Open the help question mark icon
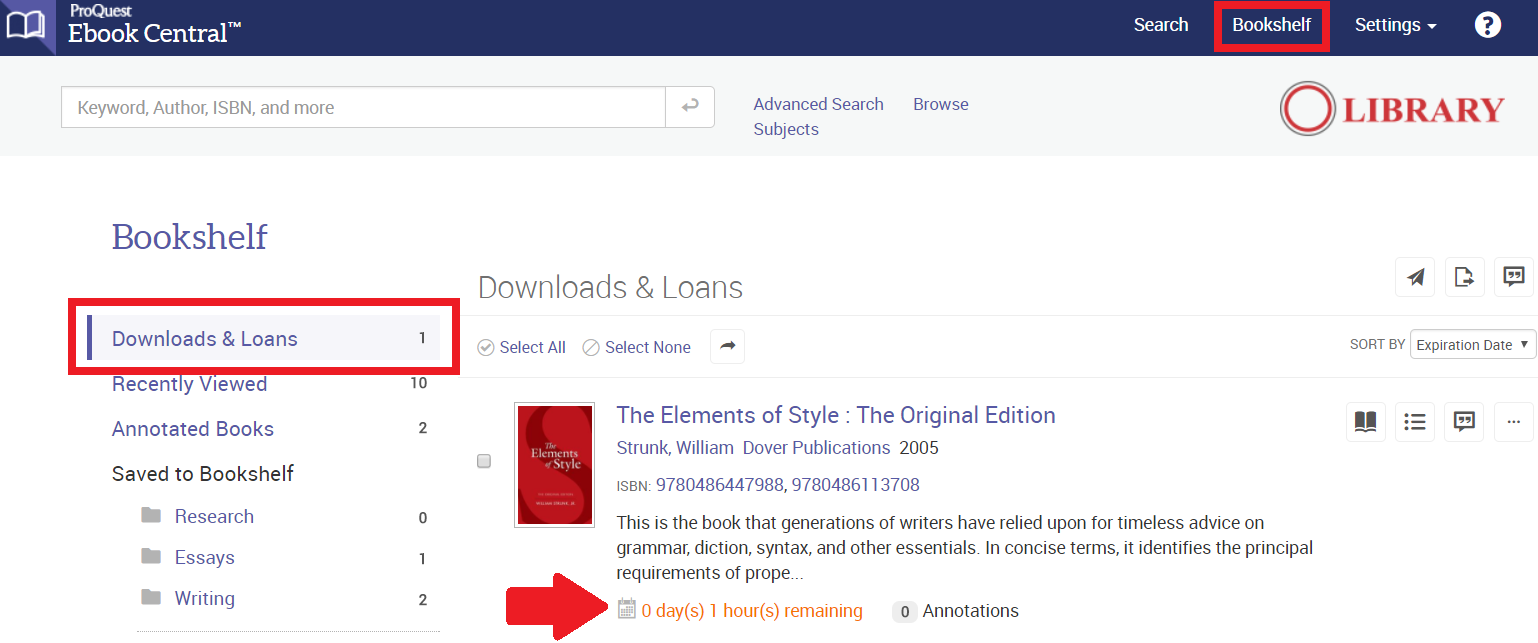Viewport: 1538px width, 643px height. 1488,25
